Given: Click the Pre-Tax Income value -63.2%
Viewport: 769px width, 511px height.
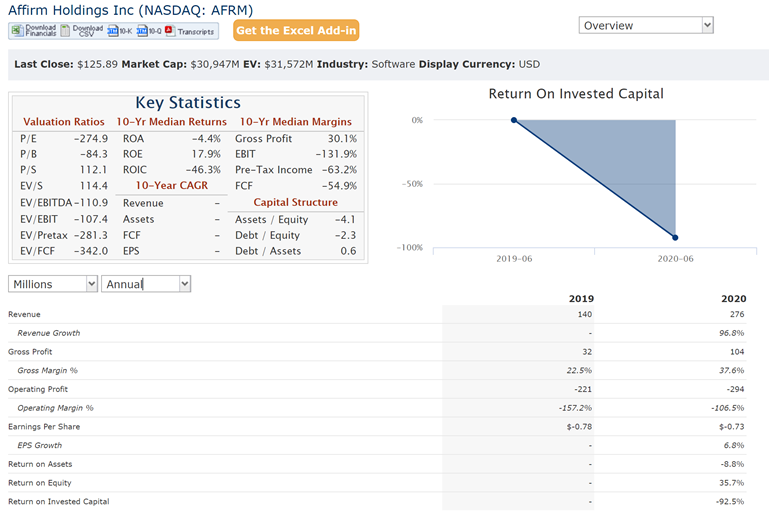Looking at the screenshot, I should pos(339,170).
